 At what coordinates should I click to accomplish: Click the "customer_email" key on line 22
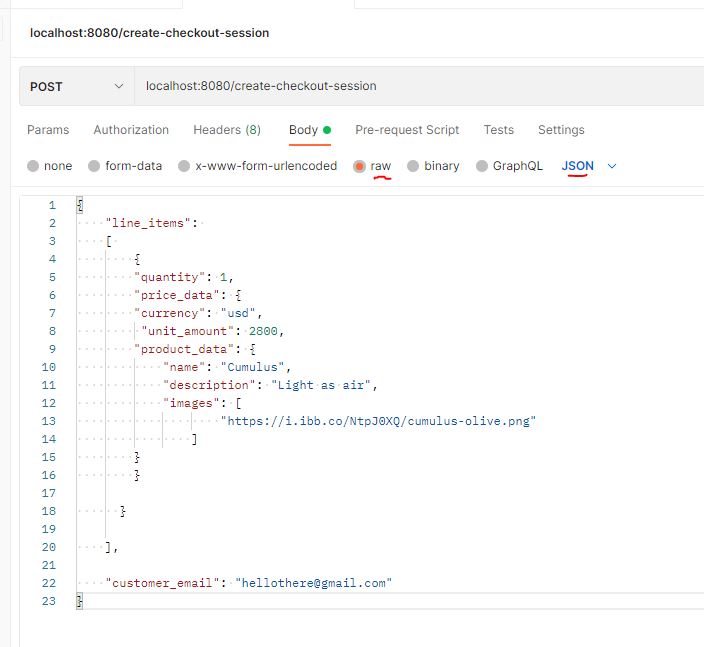click(163, 583)
